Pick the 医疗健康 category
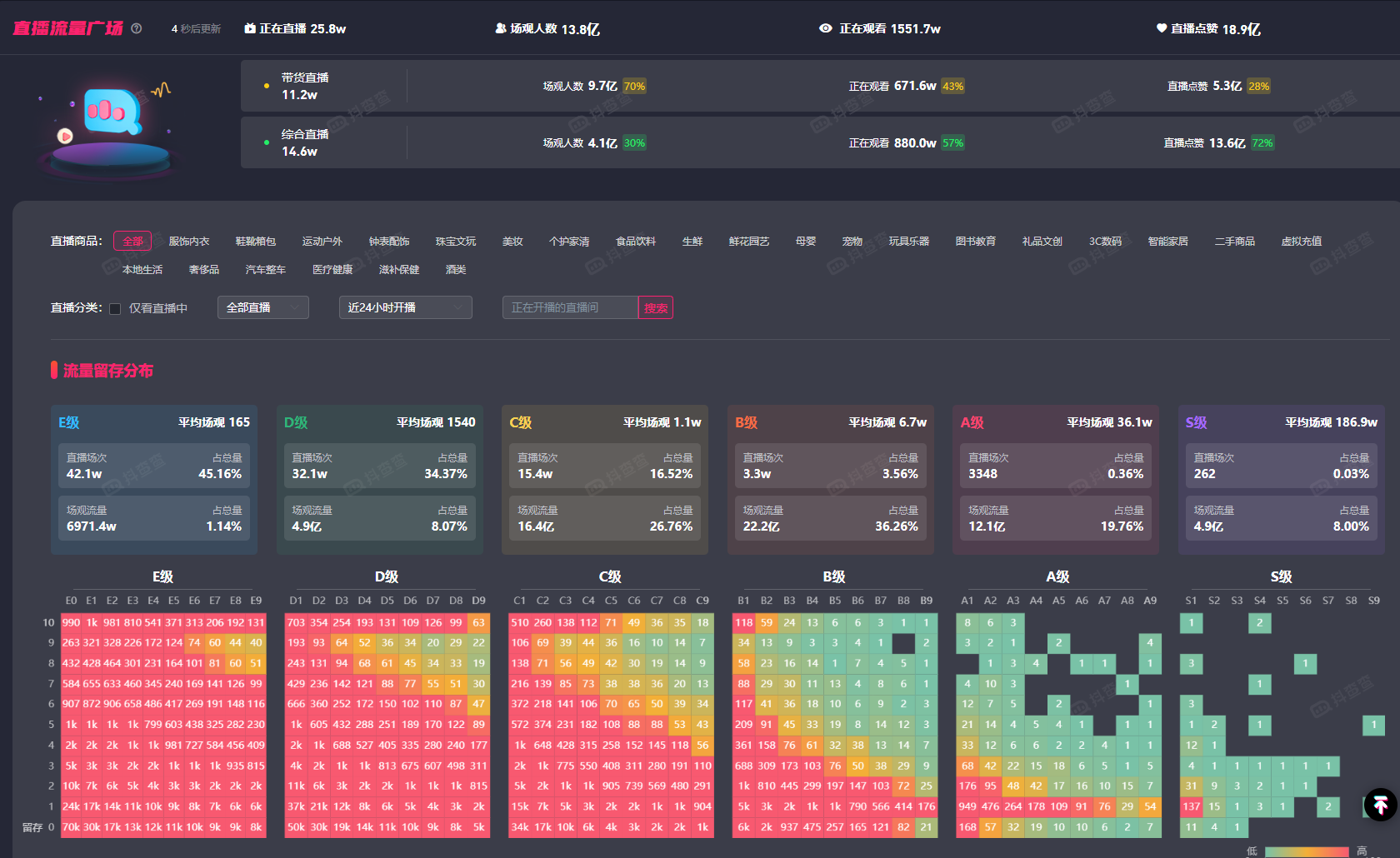This screenshot has height=858, width=1400. 332,269
